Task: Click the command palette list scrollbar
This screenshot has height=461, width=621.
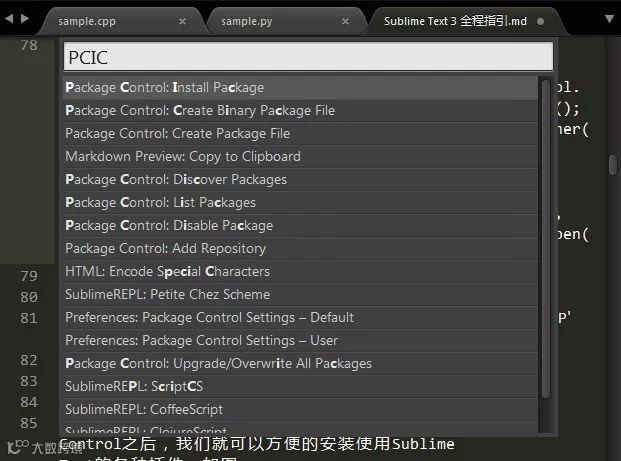Action: click(546, 239)
